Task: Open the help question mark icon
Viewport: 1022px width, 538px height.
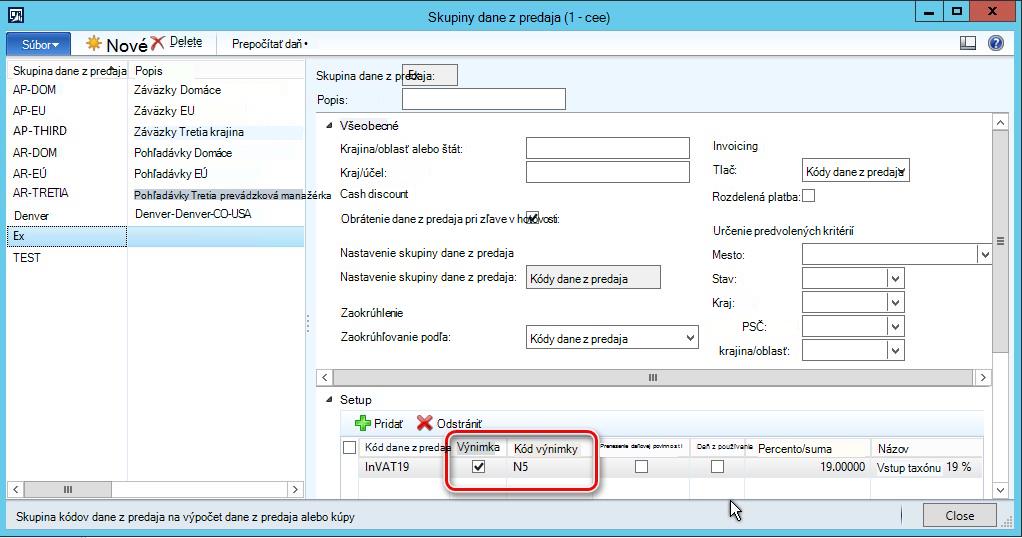Action: pyautogui.click(x=996, y=43)
